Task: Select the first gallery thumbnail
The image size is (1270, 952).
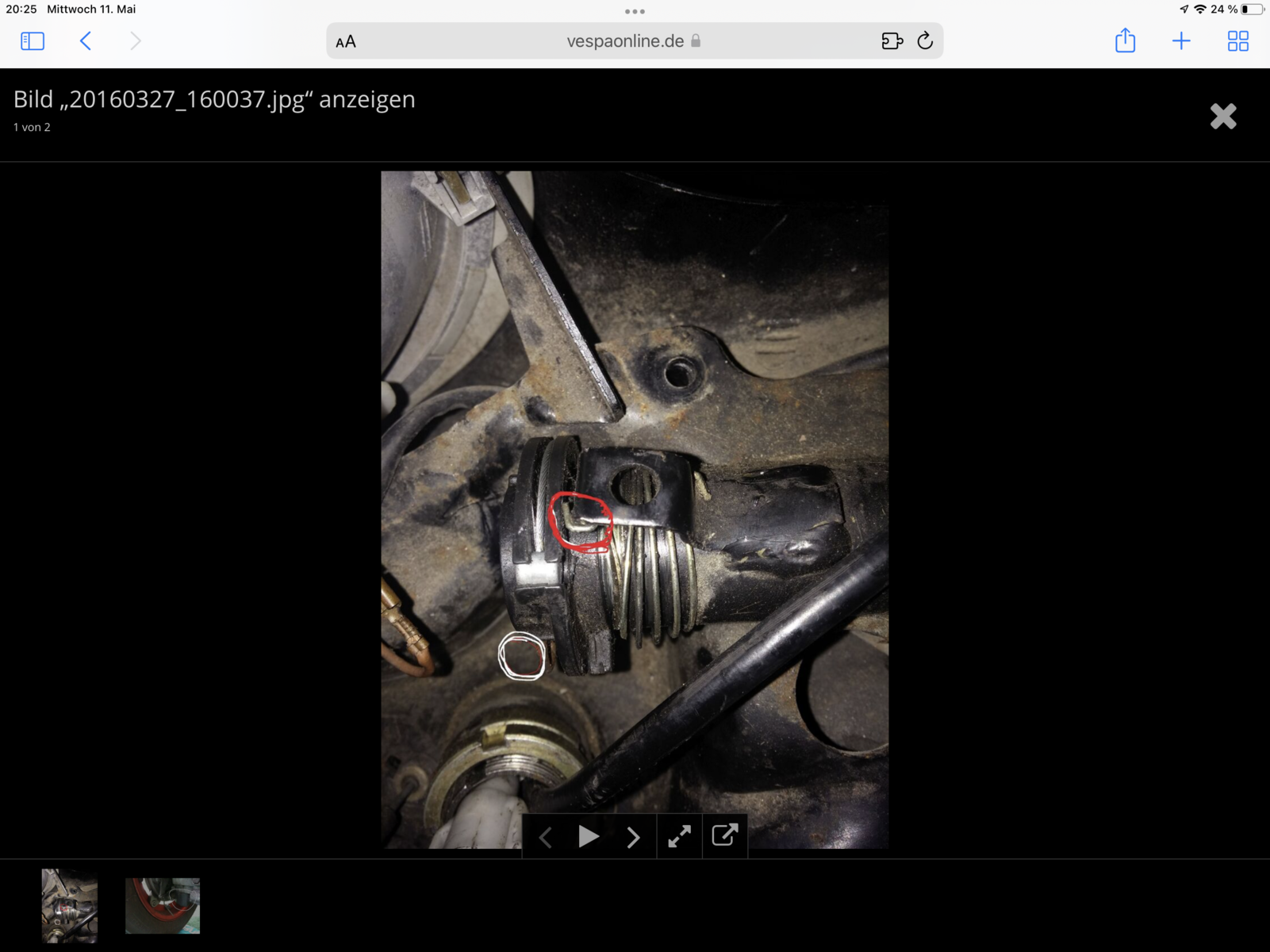Action: [70, 905]
